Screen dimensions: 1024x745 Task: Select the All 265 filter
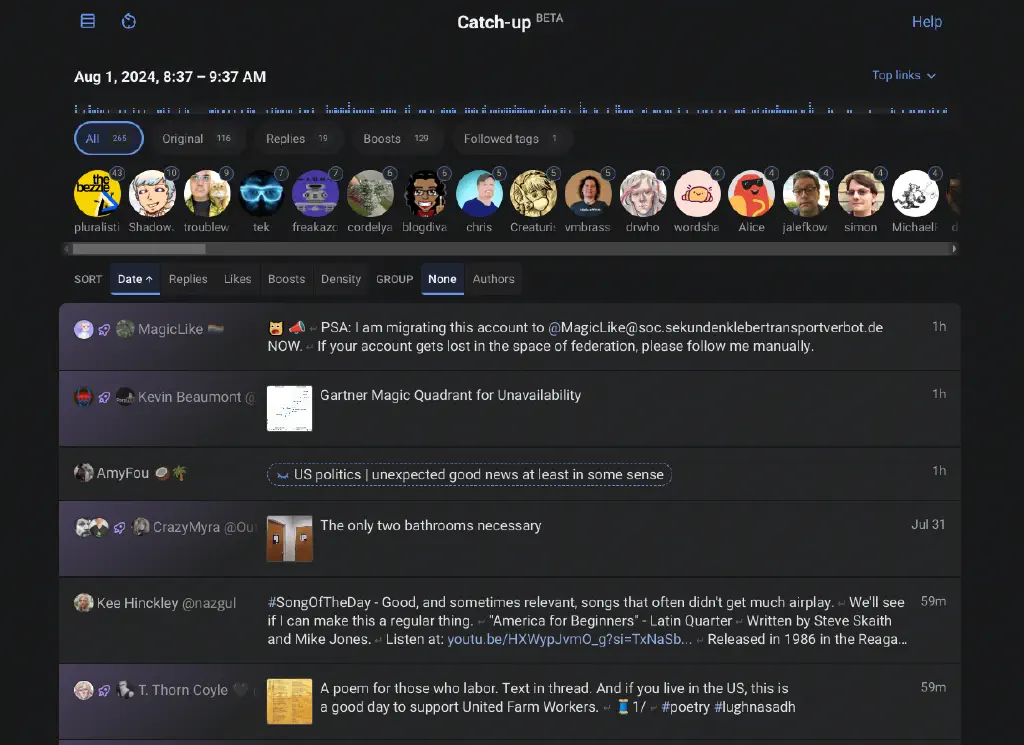(108, 138)
